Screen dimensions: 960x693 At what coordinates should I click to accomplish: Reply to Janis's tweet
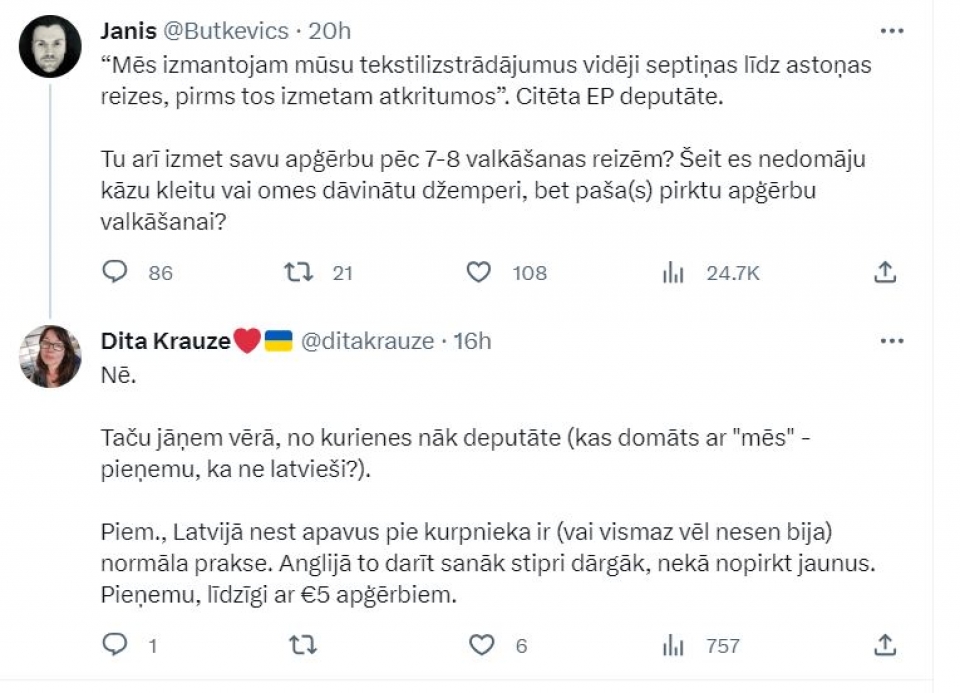pos(114,272)
